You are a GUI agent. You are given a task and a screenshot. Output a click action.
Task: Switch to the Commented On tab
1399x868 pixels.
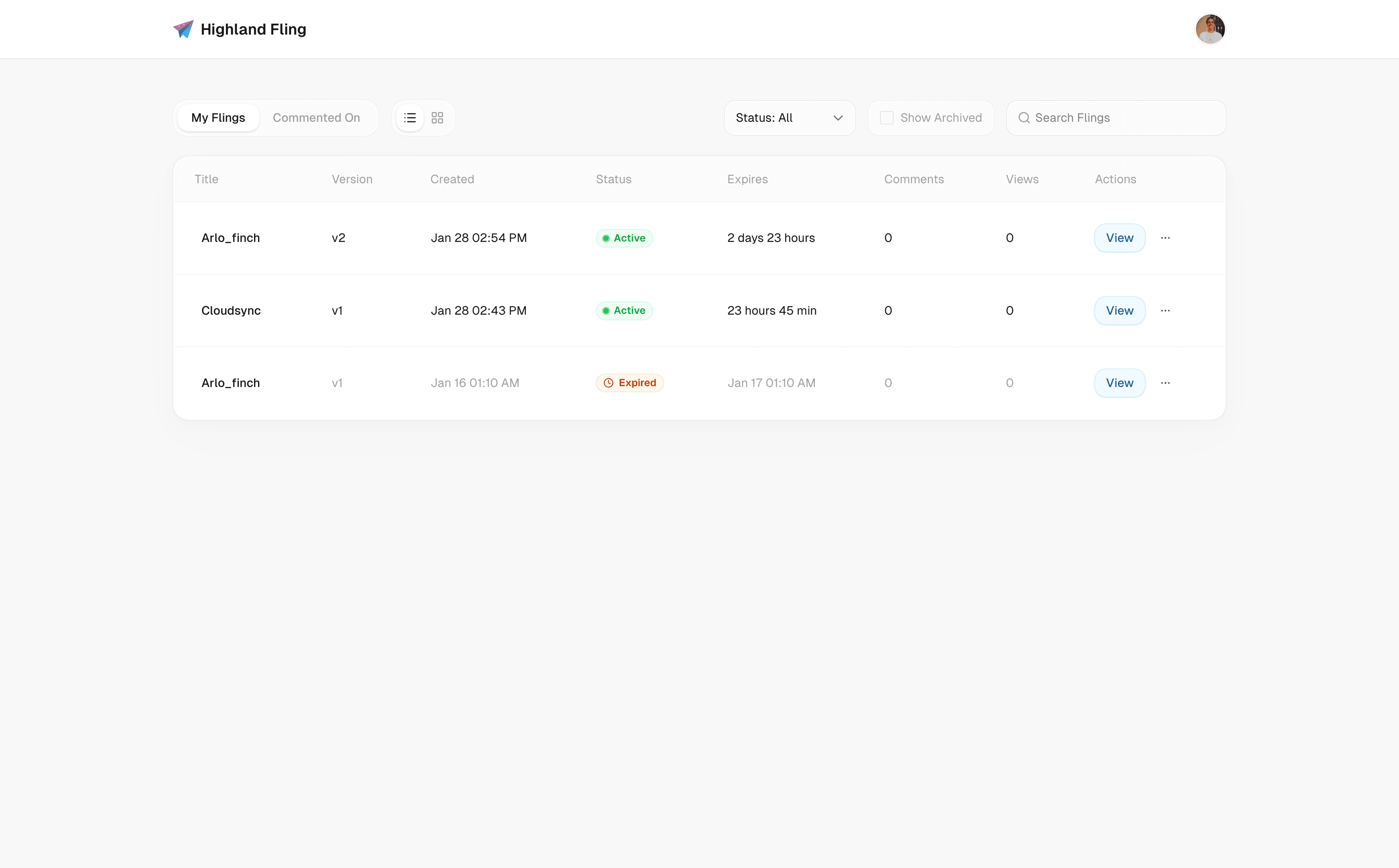(x=316, y=118)
